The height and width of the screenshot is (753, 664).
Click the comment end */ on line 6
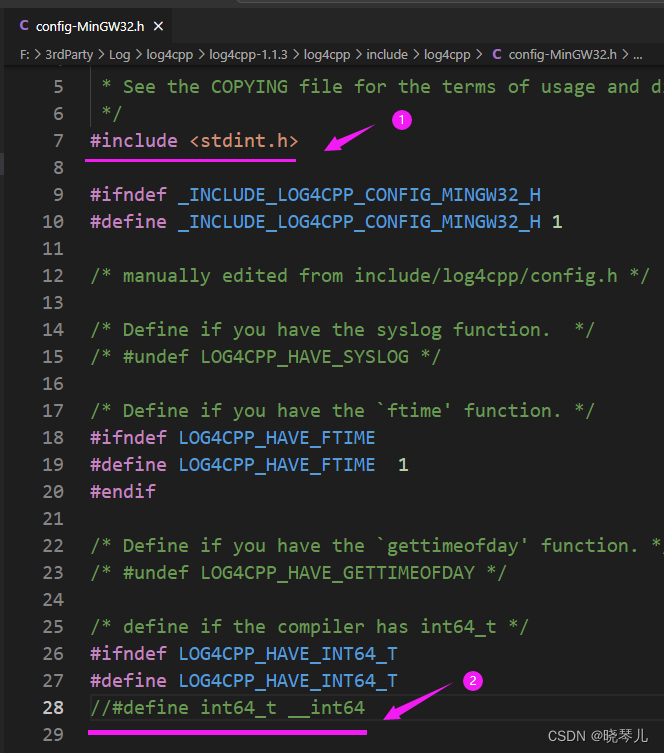(x=111, y=114)
